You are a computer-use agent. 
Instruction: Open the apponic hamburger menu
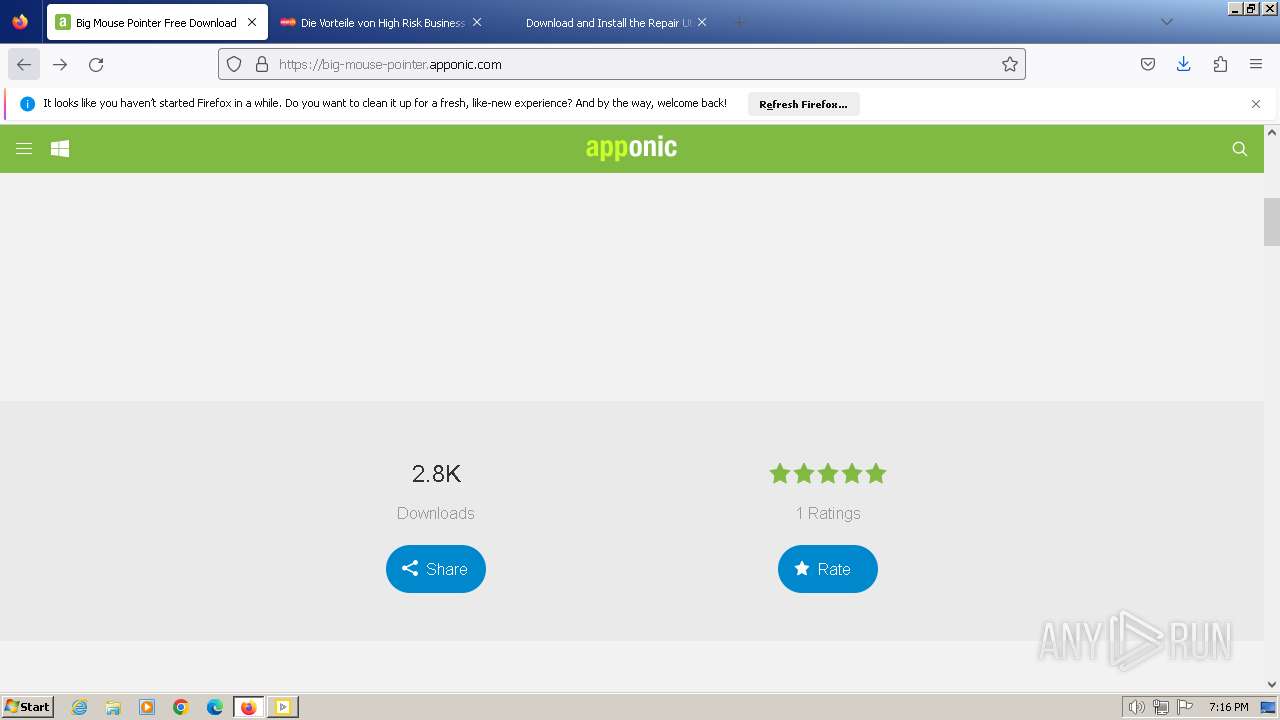(x=24, y=149)
